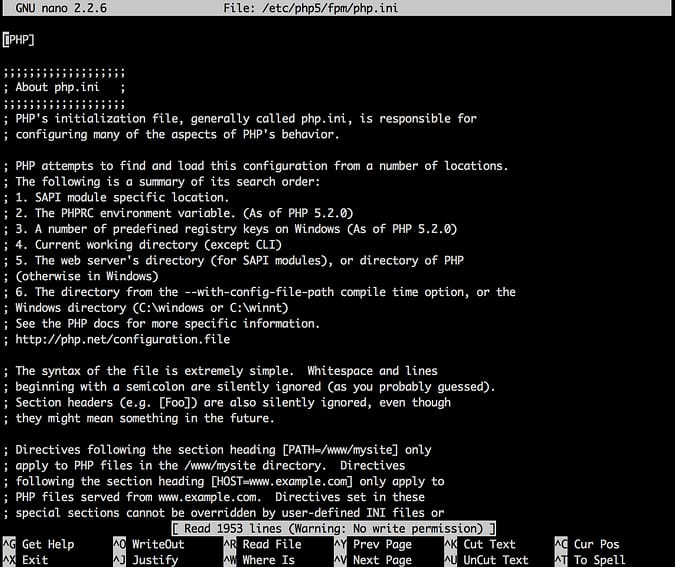Click the To Spell shortcut

coord(599,559)
